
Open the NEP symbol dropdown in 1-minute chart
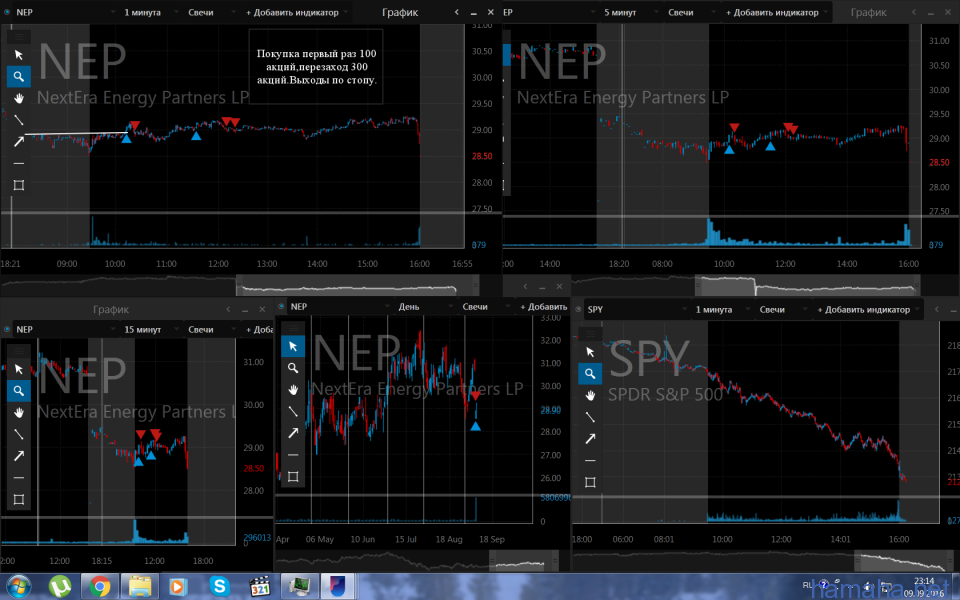65,12
